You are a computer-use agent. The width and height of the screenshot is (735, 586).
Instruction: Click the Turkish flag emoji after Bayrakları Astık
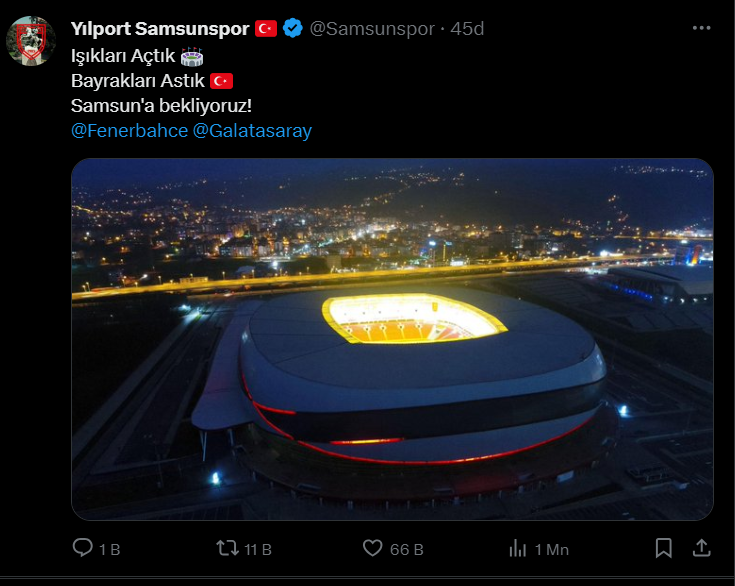(x=221, y=81)
